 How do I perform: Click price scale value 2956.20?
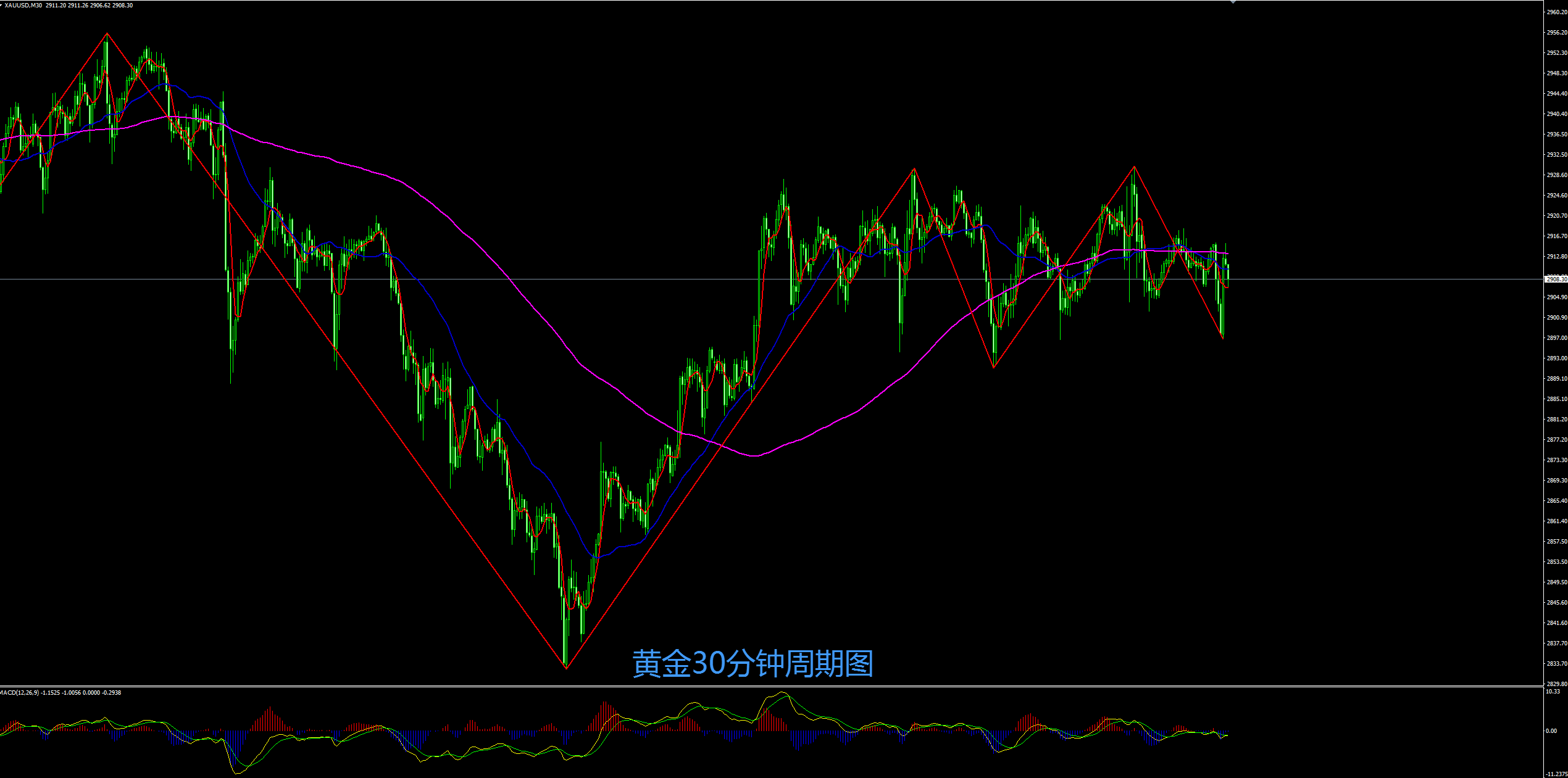point(1557,33)
